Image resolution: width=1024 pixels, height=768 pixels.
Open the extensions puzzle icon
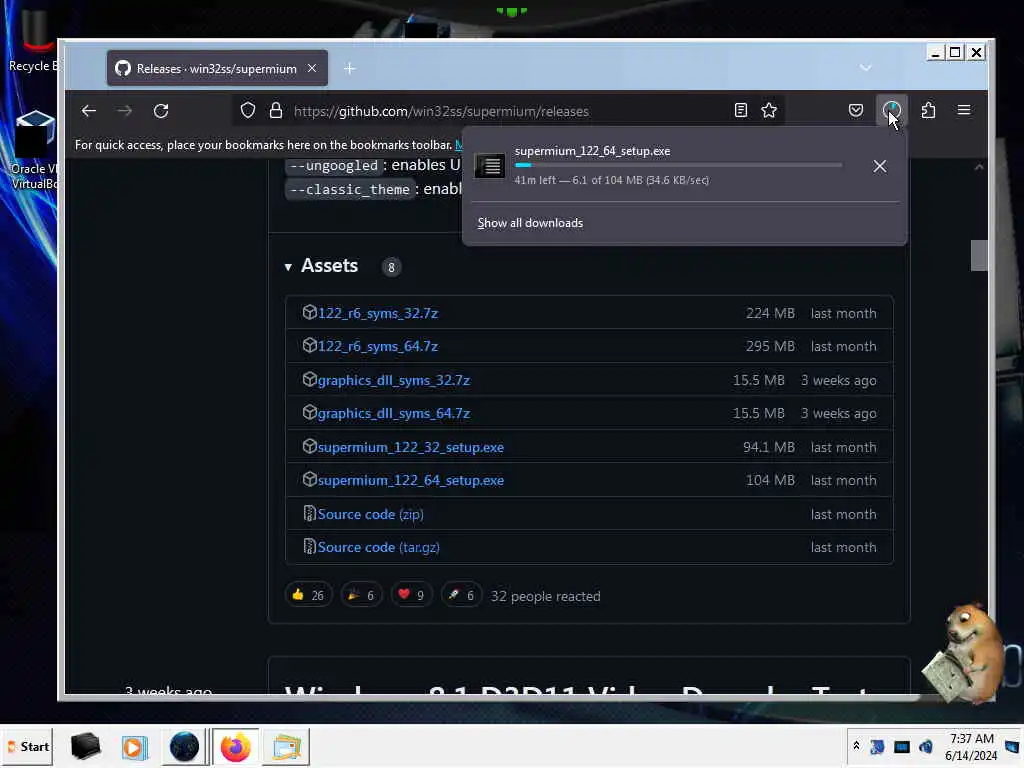coord(928,110)
